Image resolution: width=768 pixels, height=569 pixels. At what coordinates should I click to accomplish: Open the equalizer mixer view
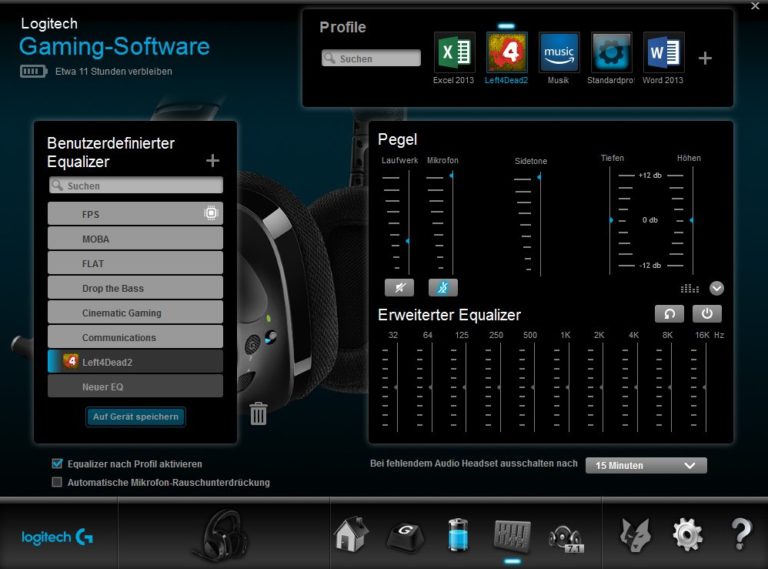tap(512, 535)
